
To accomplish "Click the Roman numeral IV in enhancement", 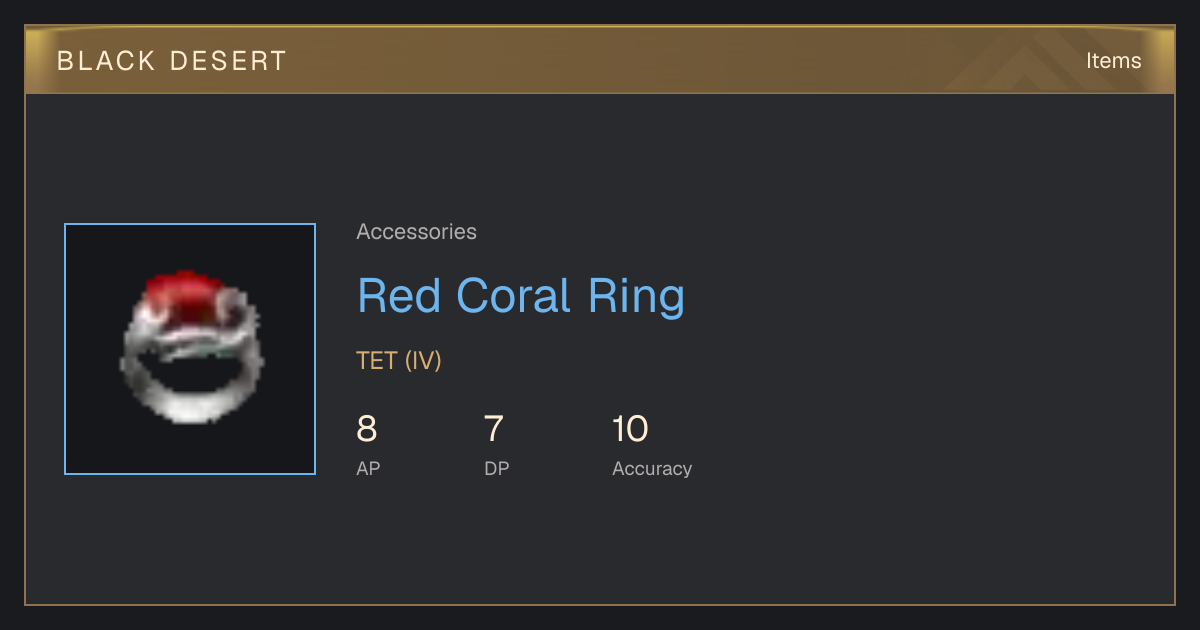I will coord(423,361).
